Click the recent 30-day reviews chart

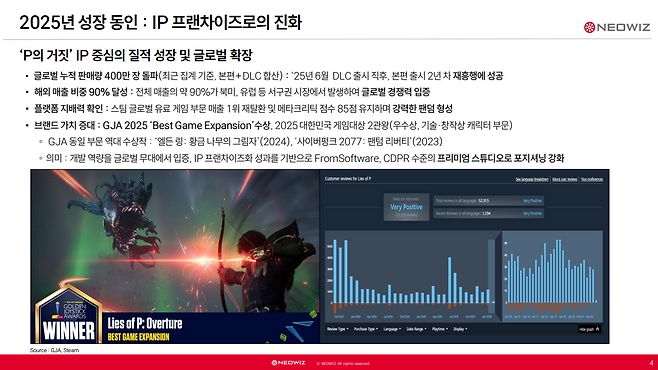tap(552, 276)
